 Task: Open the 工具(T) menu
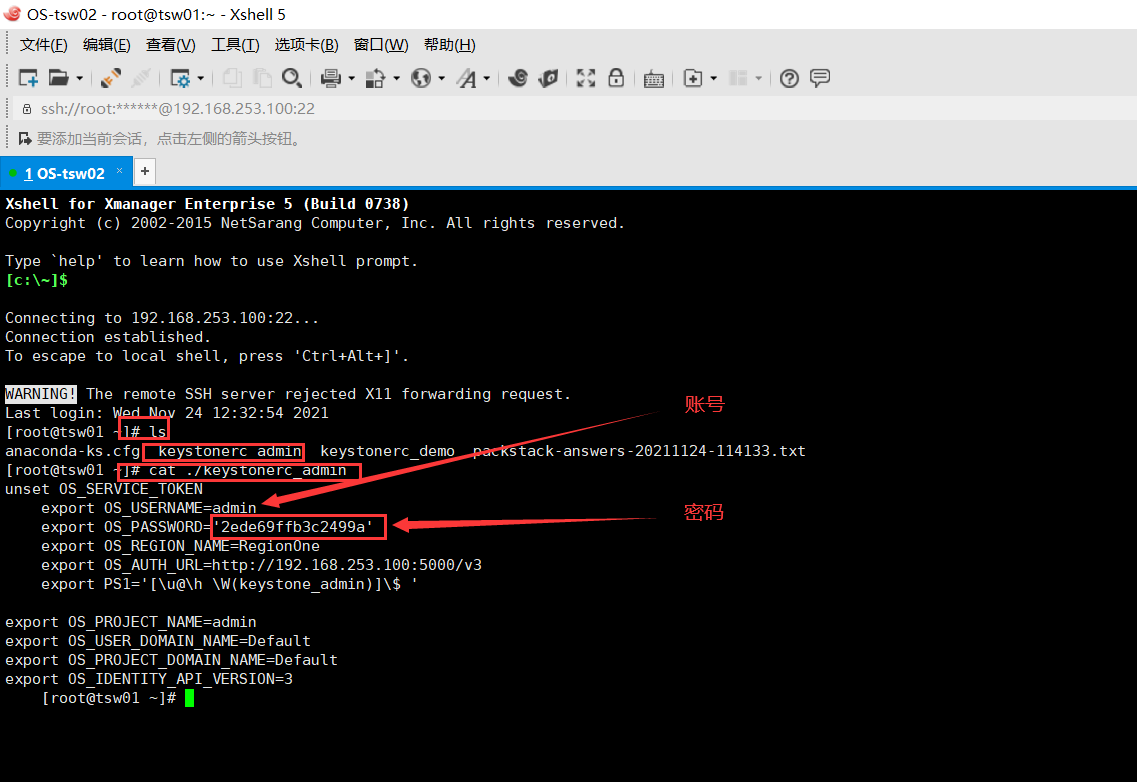point(235,45)
